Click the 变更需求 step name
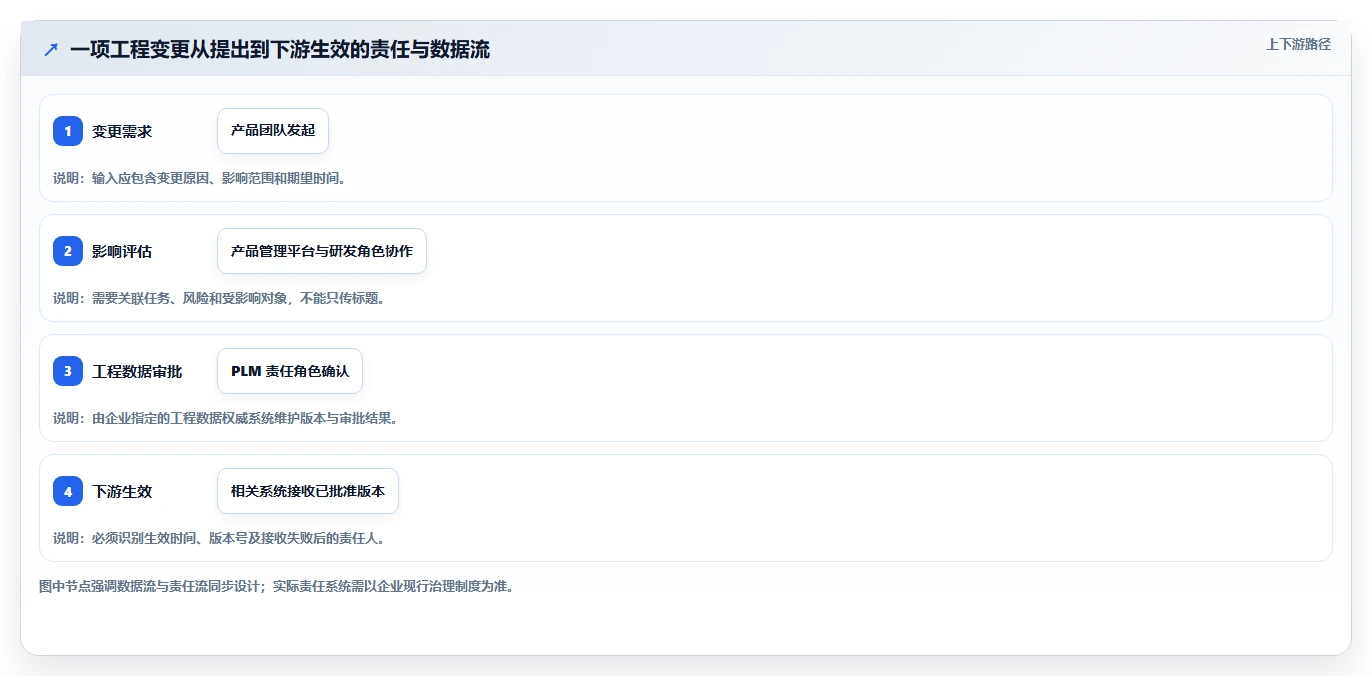This screenshot has width=1372, height=676. pos(122,131)
